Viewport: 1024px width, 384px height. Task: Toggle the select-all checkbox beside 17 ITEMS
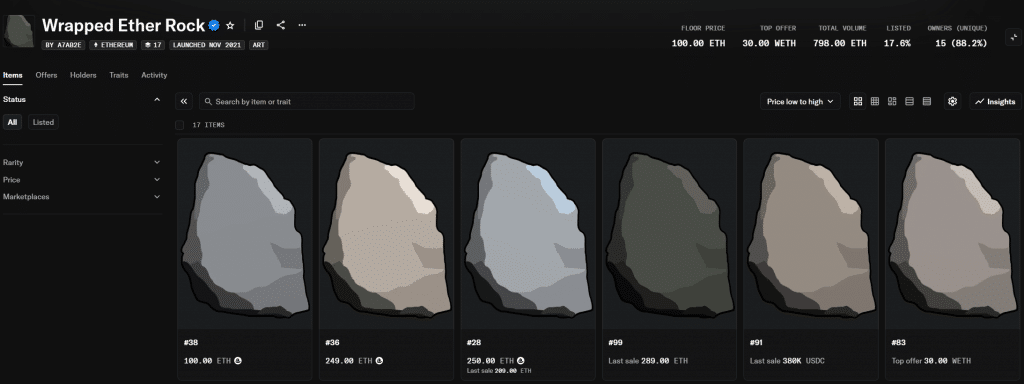tap(180, 125)
